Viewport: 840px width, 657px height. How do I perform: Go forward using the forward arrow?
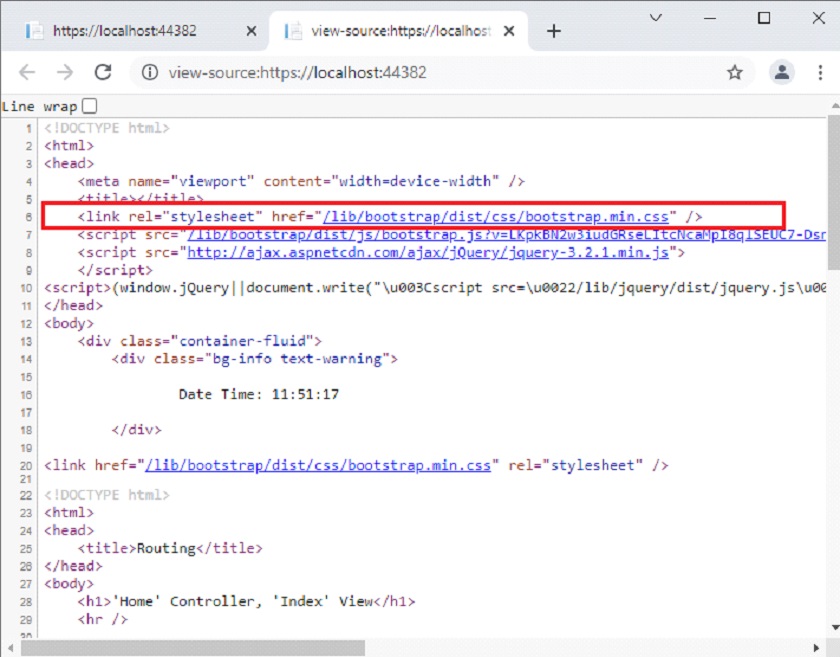click(x=65, y=72)
